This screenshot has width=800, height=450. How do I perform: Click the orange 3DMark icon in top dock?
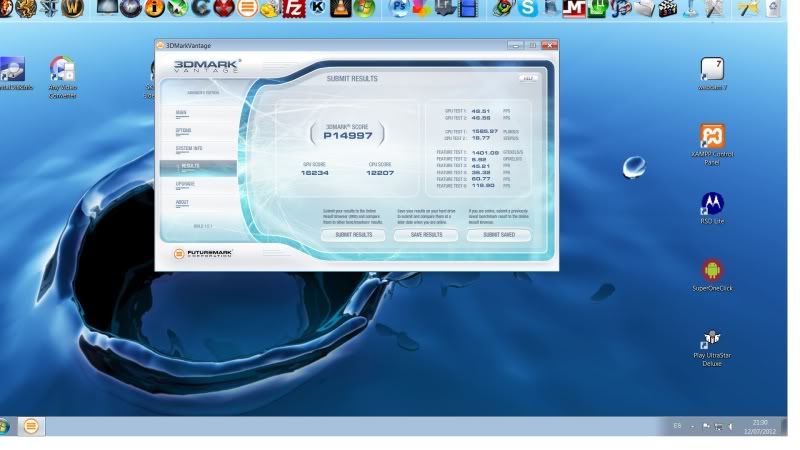[247, 8]
